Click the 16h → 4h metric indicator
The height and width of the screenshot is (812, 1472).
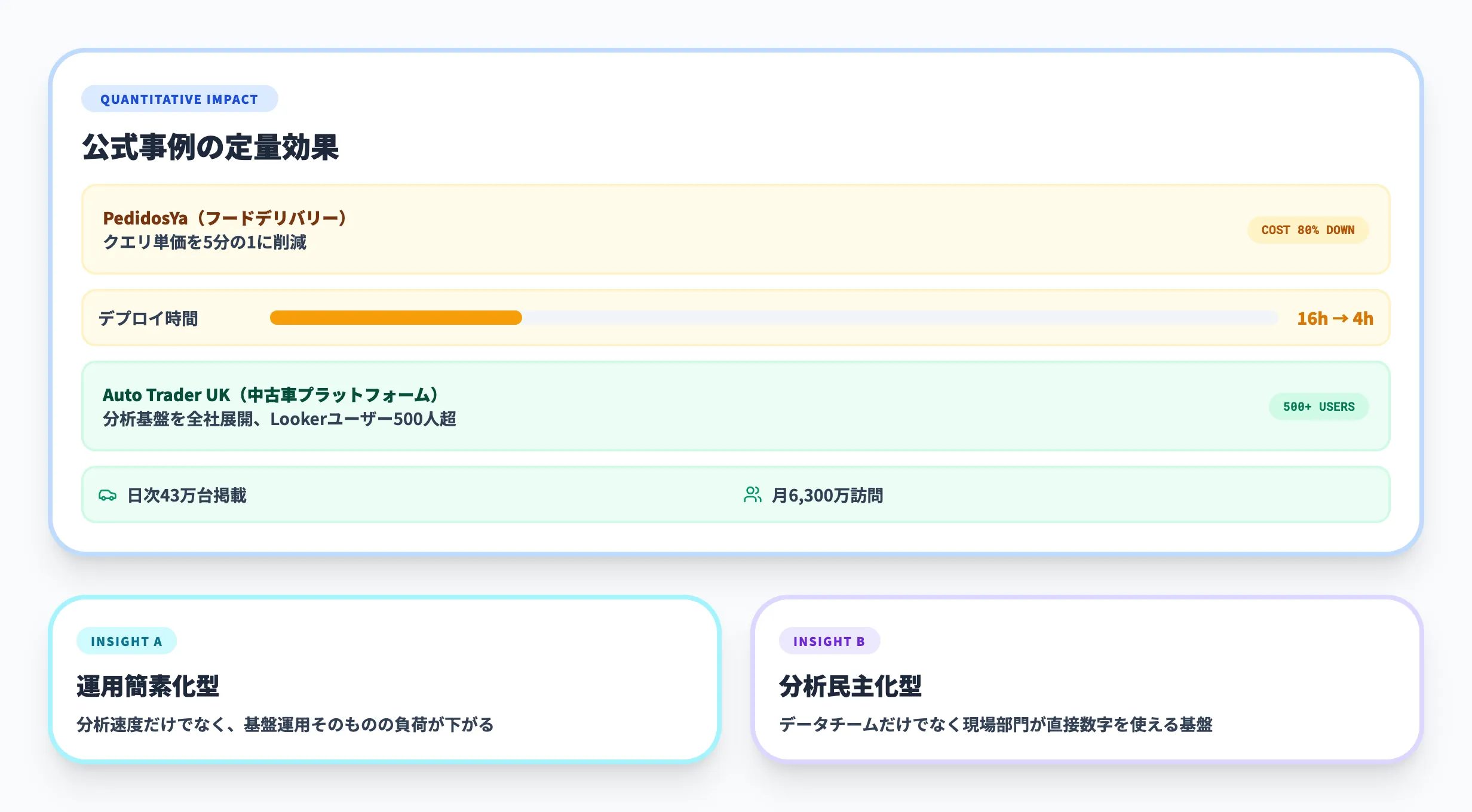pos(1335,318)
